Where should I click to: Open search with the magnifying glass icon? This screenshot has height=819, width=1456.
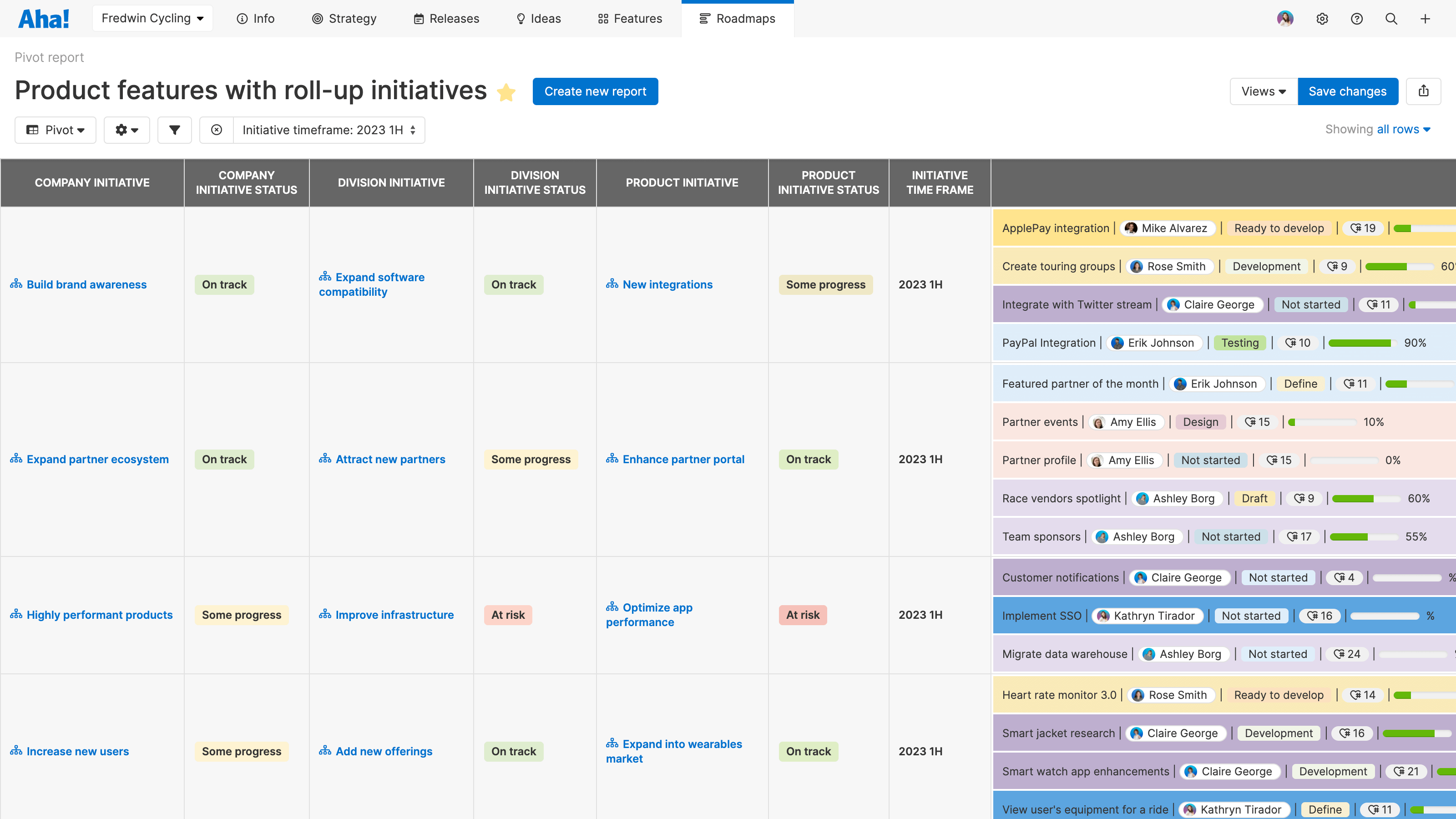coord(1391,18)
